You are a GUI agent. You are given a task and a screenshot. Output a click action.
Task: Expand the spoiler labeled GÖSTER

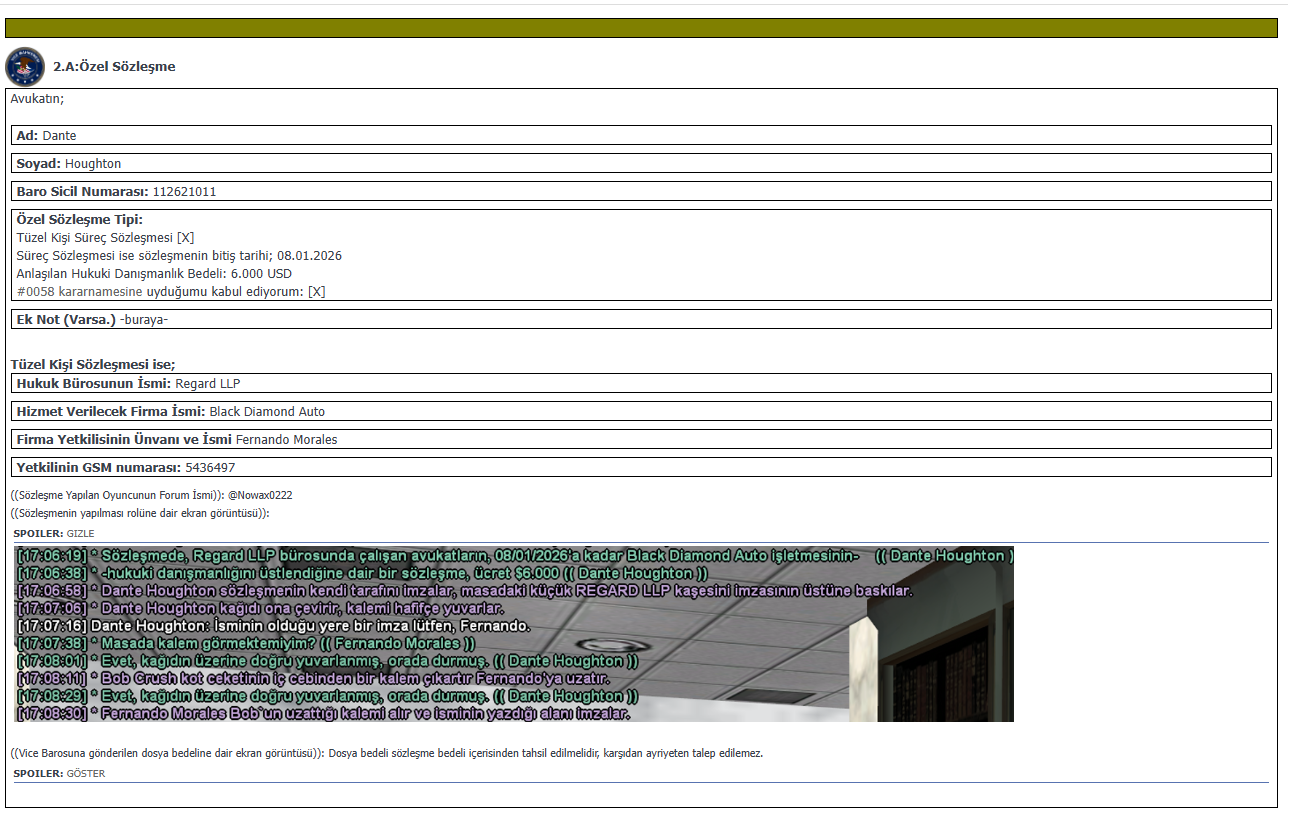(86, 774)
